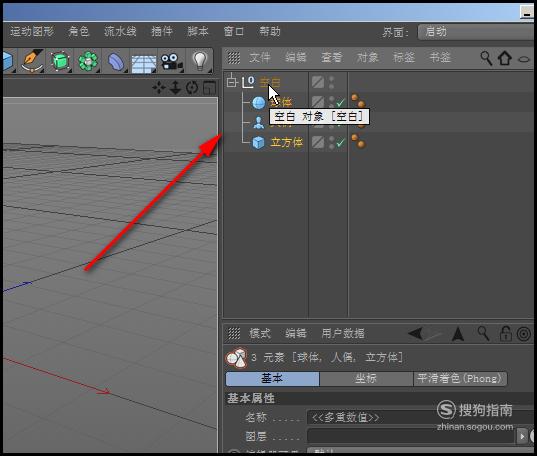Open the green array generator tool
Viewport: 537px width, 456px height.
88,61
